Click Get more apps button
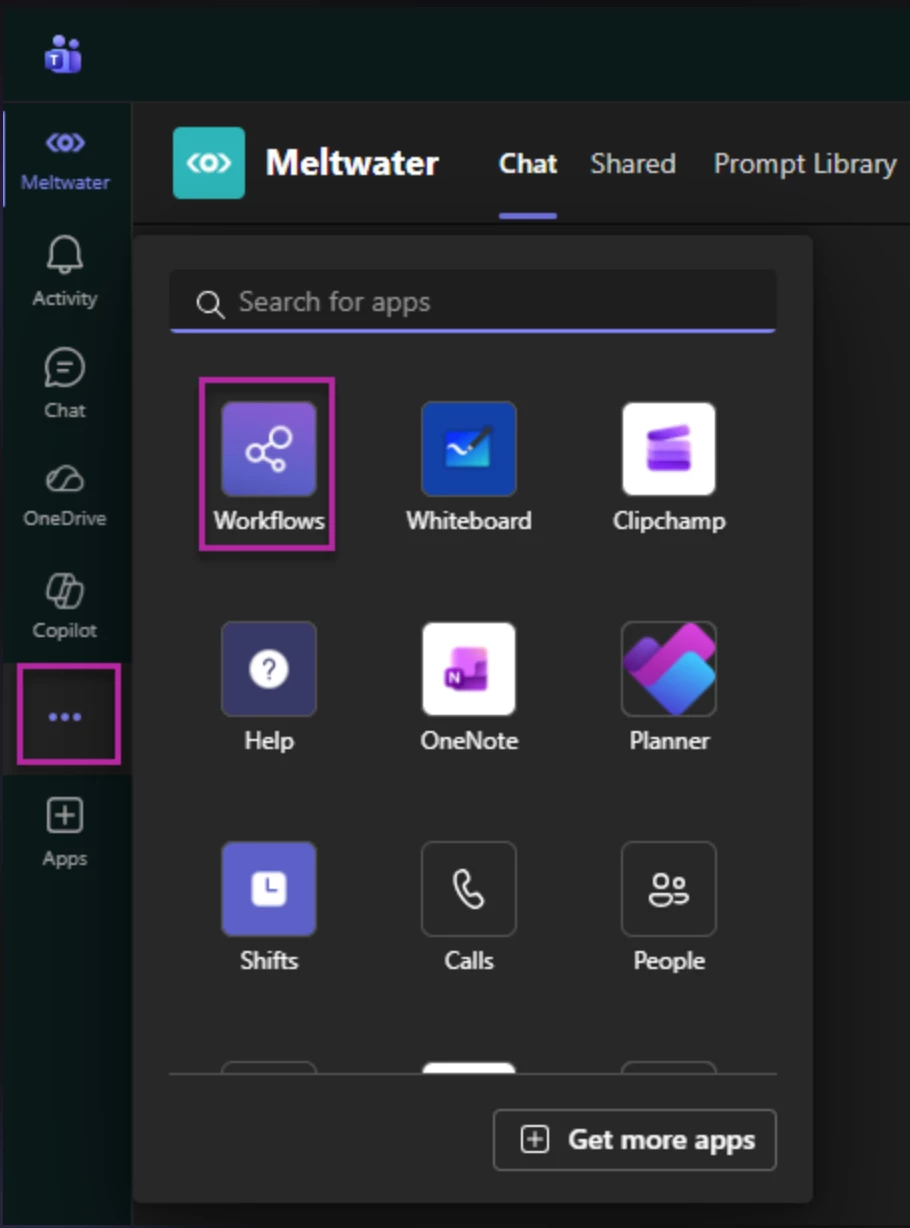 click(x=635, y=1139)
